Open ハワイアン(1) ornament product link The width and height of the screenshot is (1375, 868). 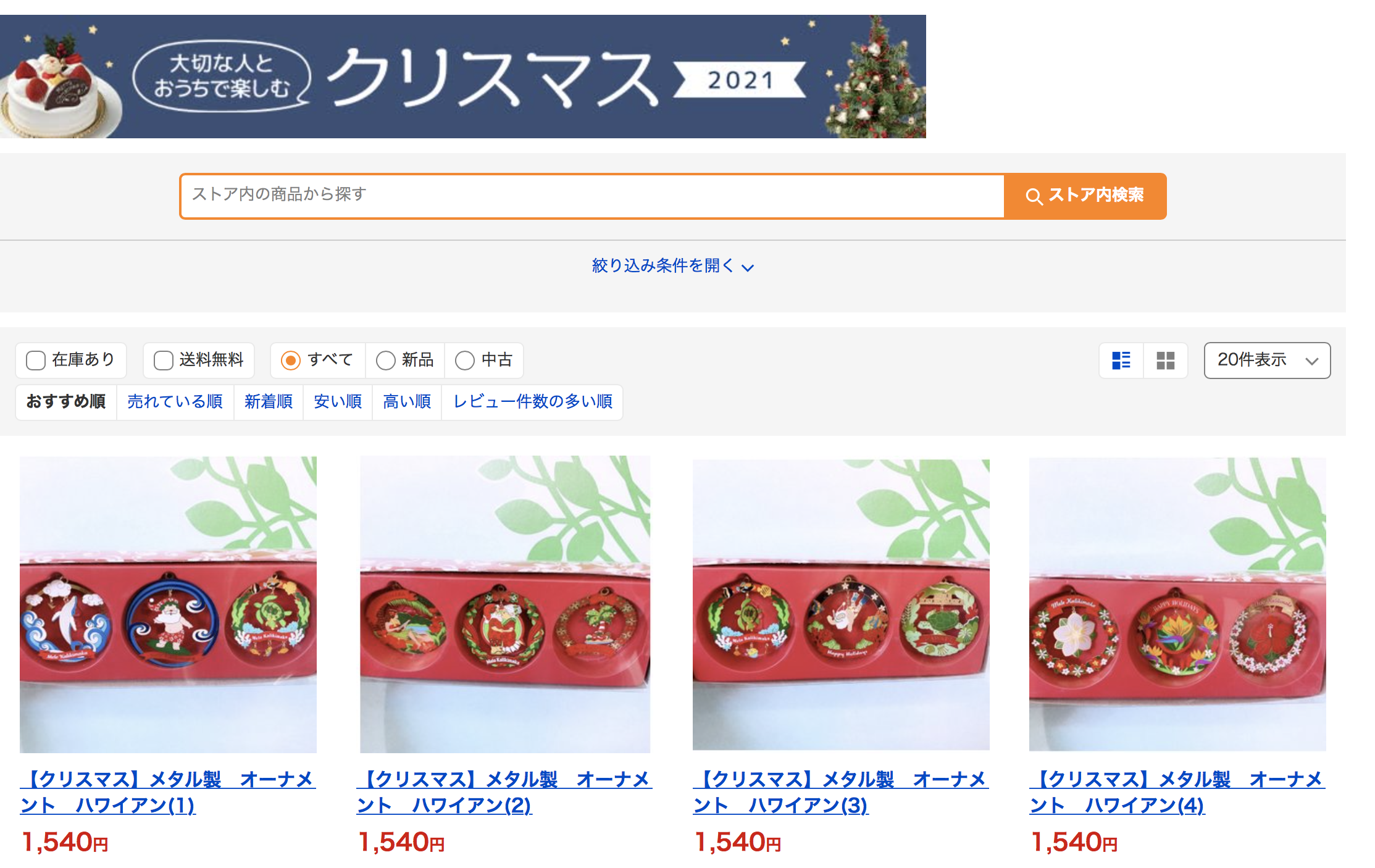pos(168,792)
